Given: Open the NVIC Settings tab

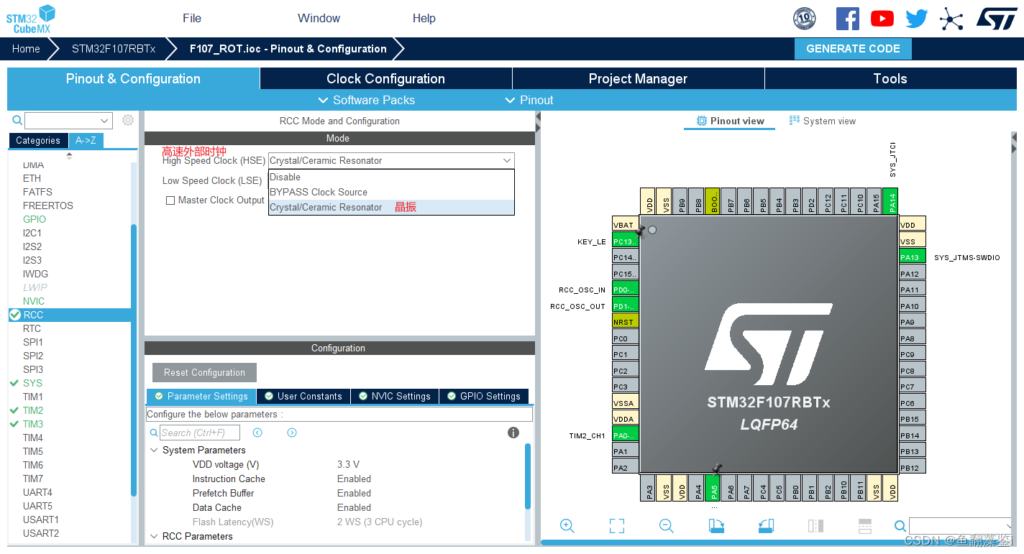Looking at the screenshot, I should pyautogui.click(x=394, y=396).
